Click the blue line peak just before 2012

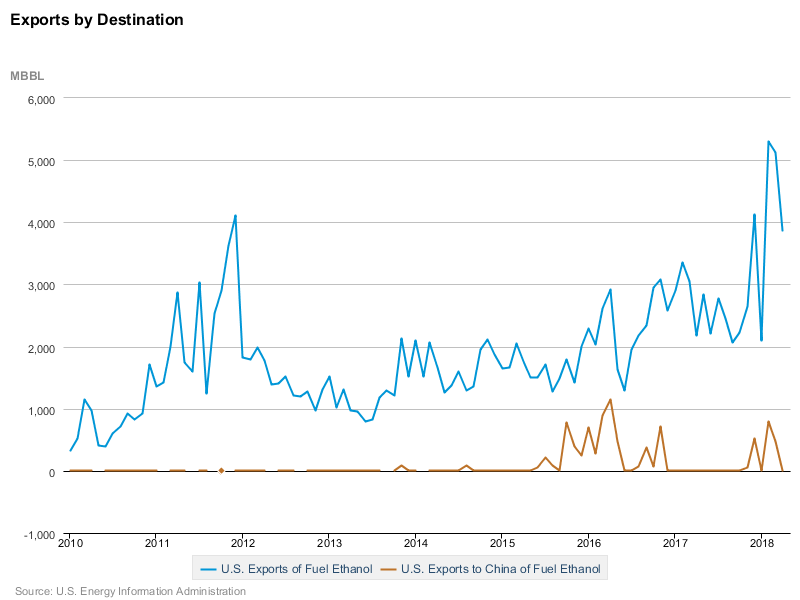click(x=235, y=215)
